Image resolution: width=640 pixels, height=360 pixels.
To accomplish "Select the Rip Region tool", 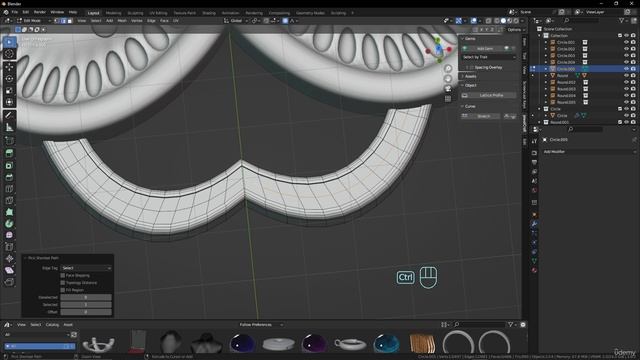I will 9,282.
